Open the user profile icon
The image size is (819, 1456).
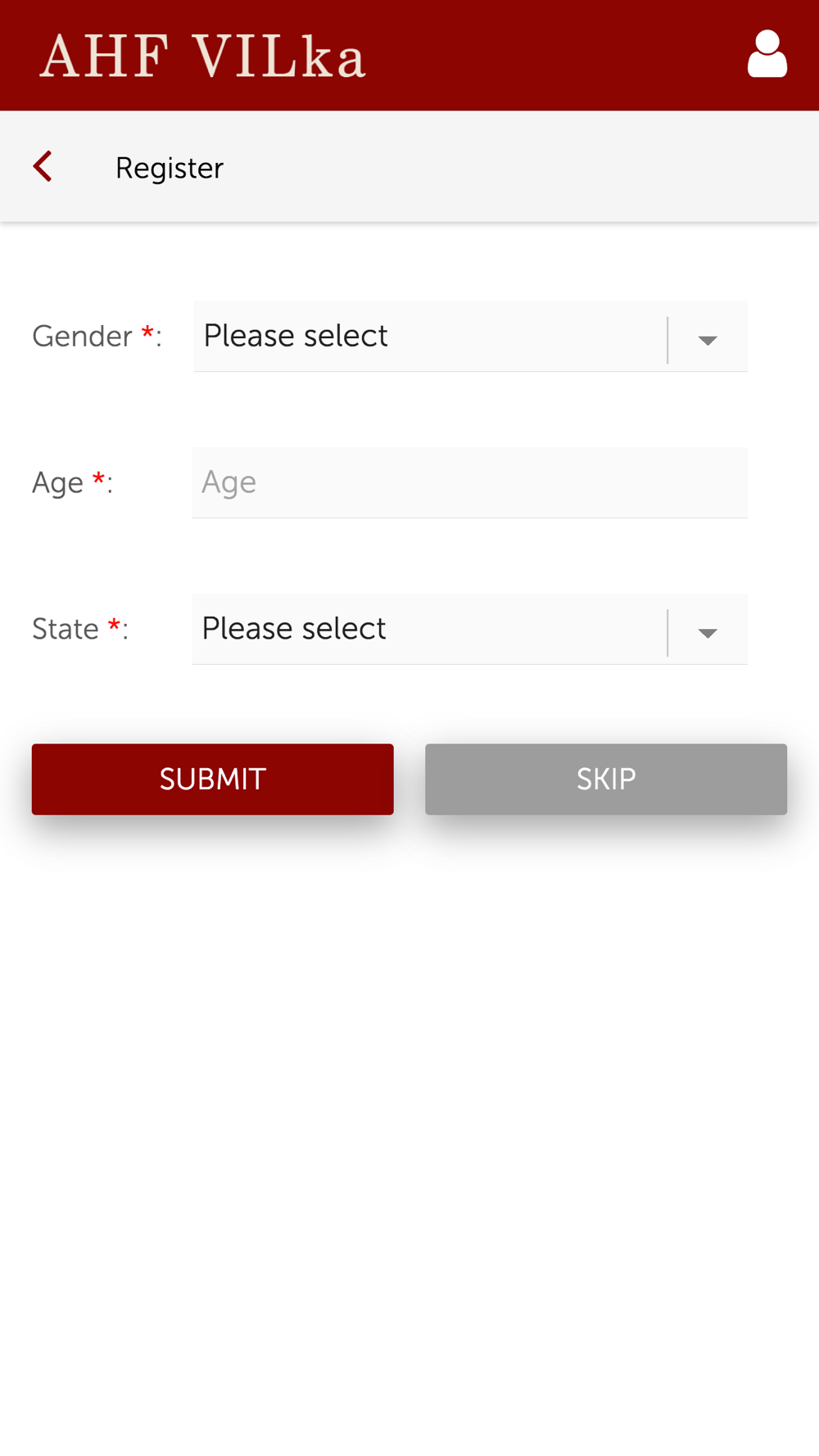point(767,54)
